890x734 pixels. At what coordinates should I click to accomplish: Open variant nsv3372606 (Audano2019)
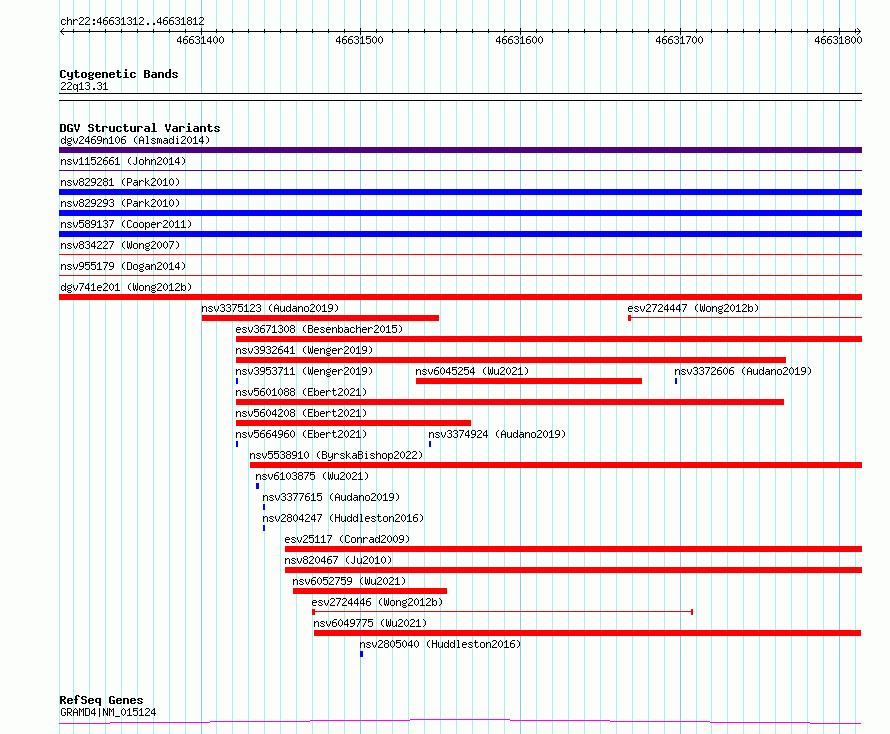[x=743, y=371]
